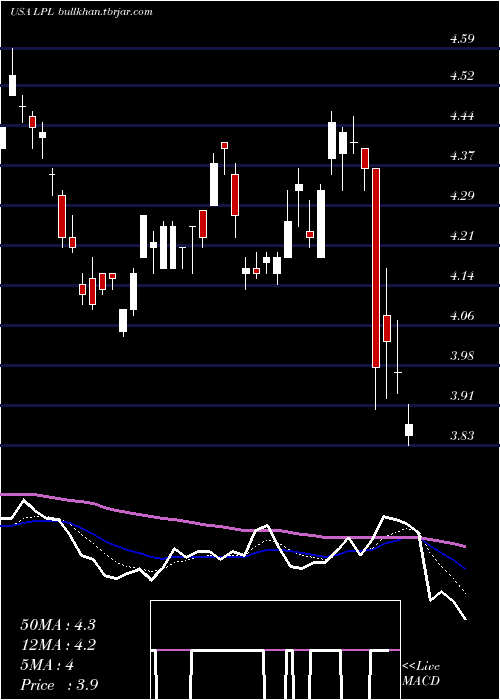Click the 3.83 price axis label
This screenshot has height=700, width=500.
point(462,436)
